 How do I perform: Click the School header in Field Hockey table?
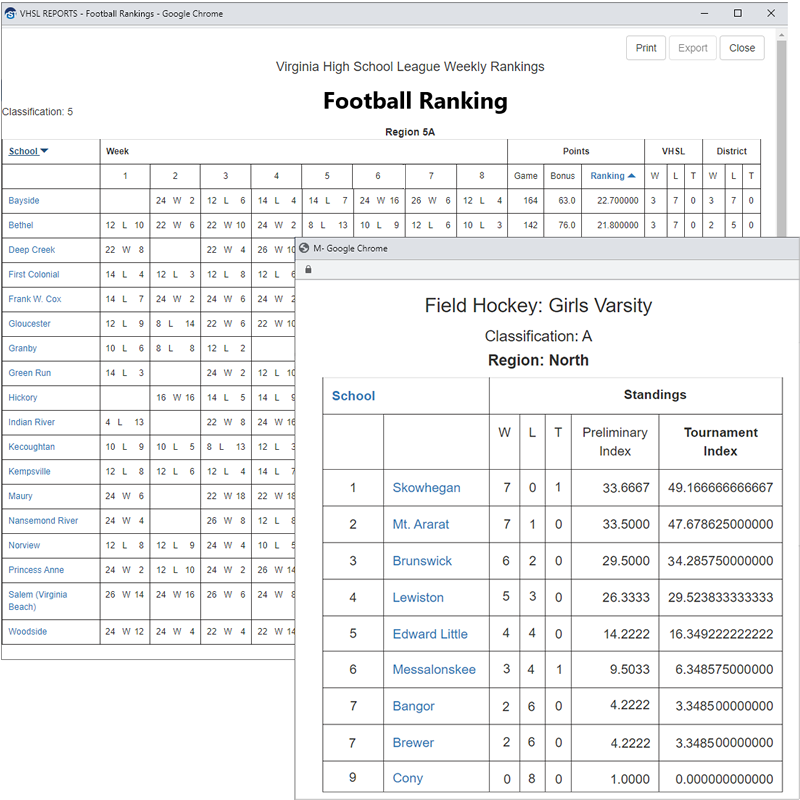[353, 396]
